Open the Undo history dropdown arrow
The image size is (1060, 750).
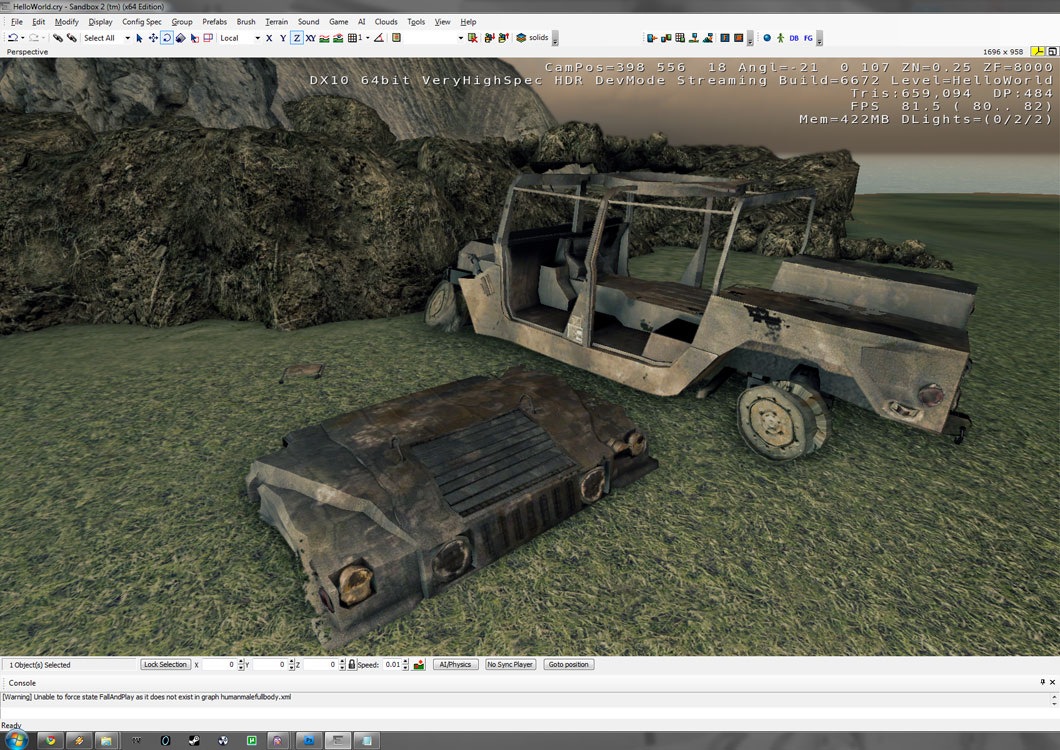coord(22,38)
